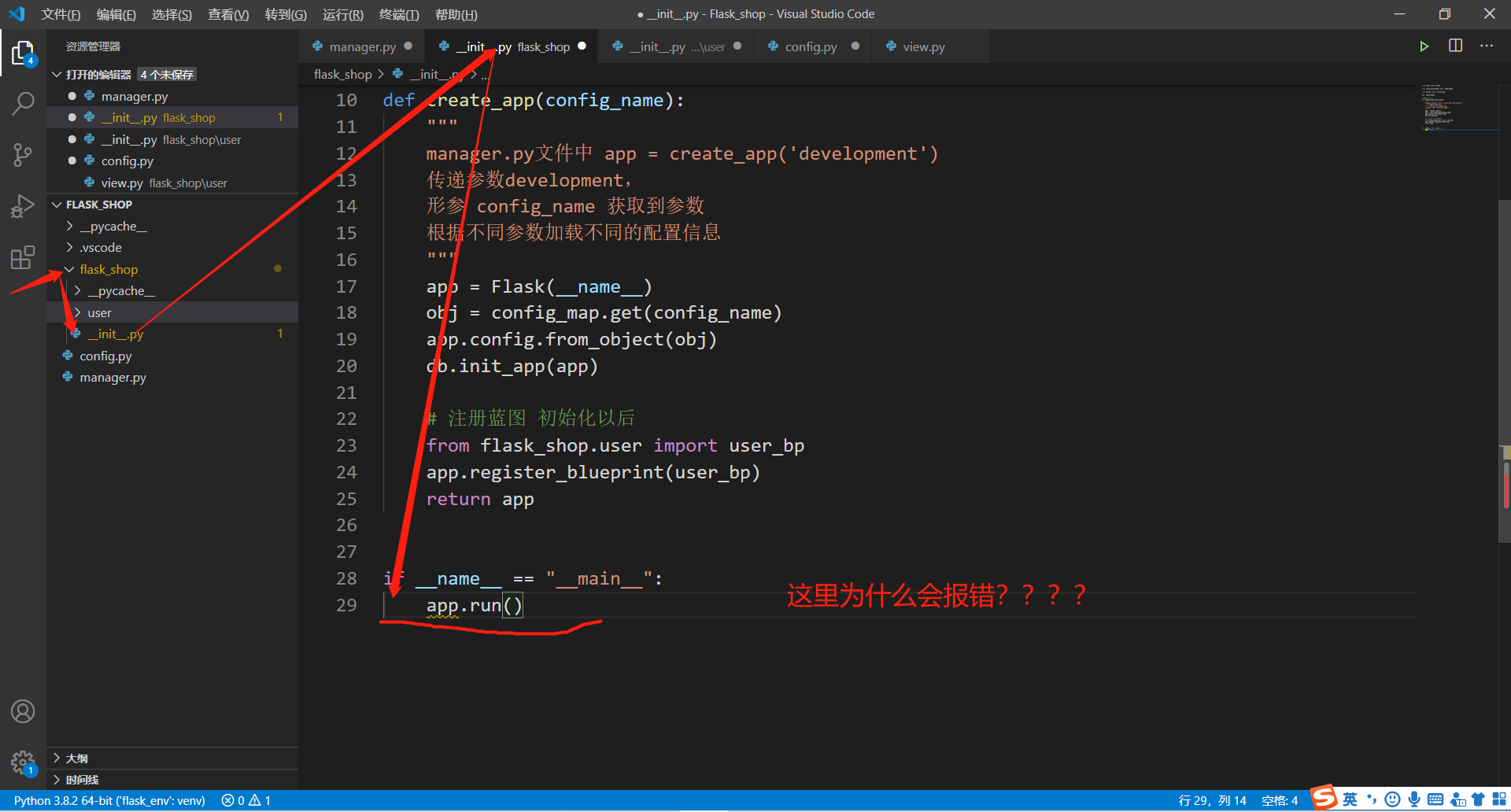This screenshot has height=812, width=1511.
Task: Select Python 3.8.2 interpreter in status bar
Action: 109,800
